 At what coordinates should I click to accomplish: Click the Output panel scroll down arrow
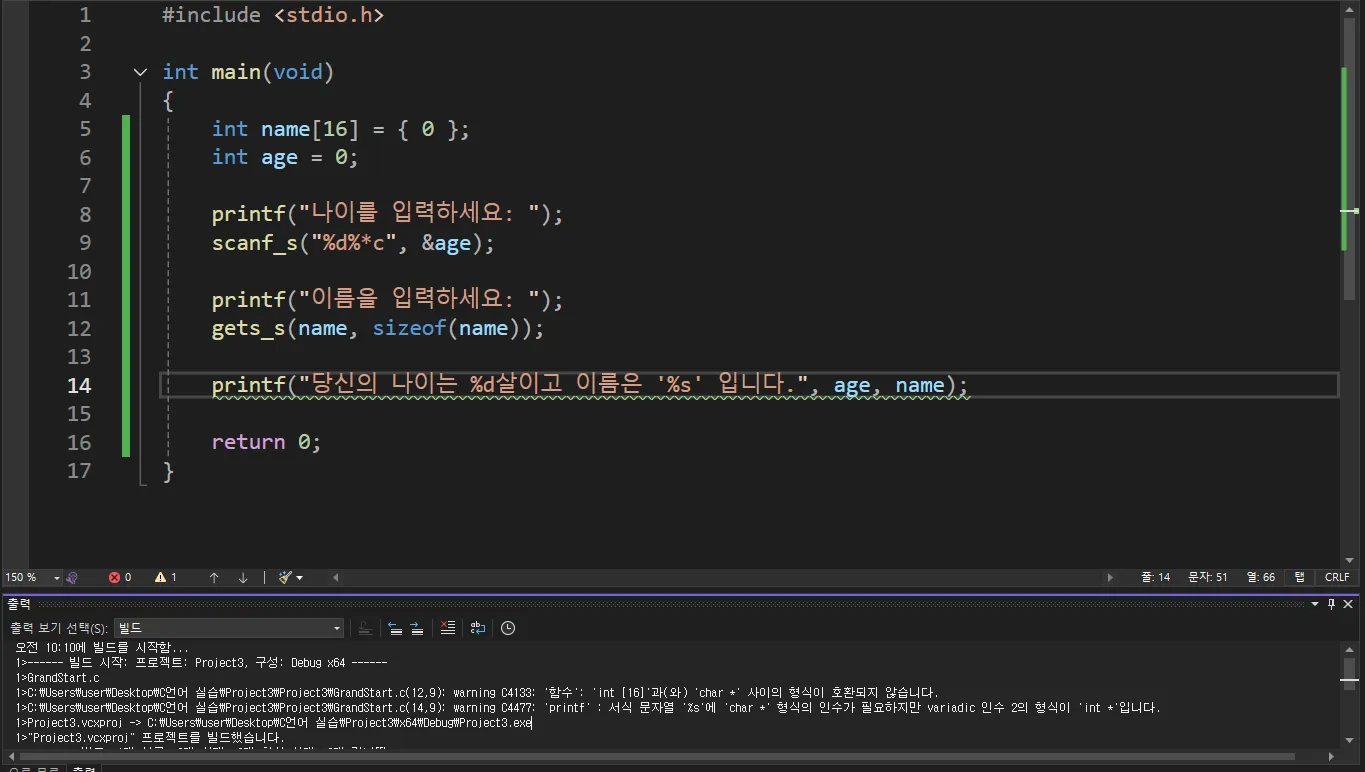1350,740
